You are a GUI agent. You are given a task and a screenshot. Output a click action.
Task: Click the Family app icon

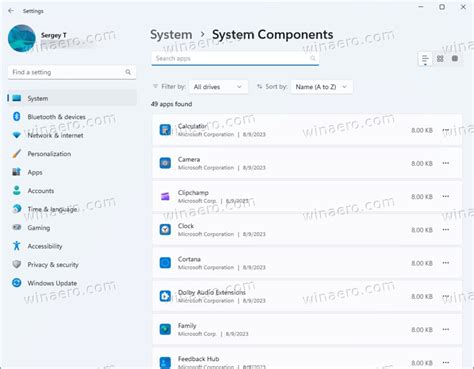[165, 330]
